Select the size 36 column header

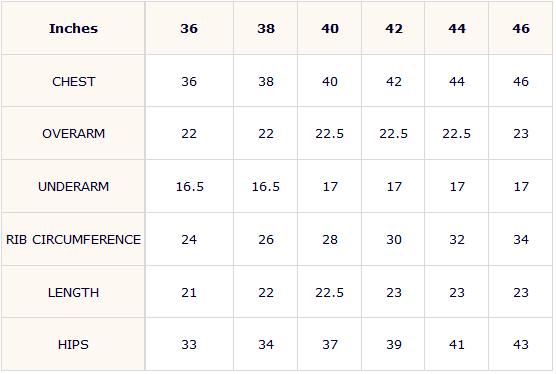pyautogui.click(x=189, y=28)
